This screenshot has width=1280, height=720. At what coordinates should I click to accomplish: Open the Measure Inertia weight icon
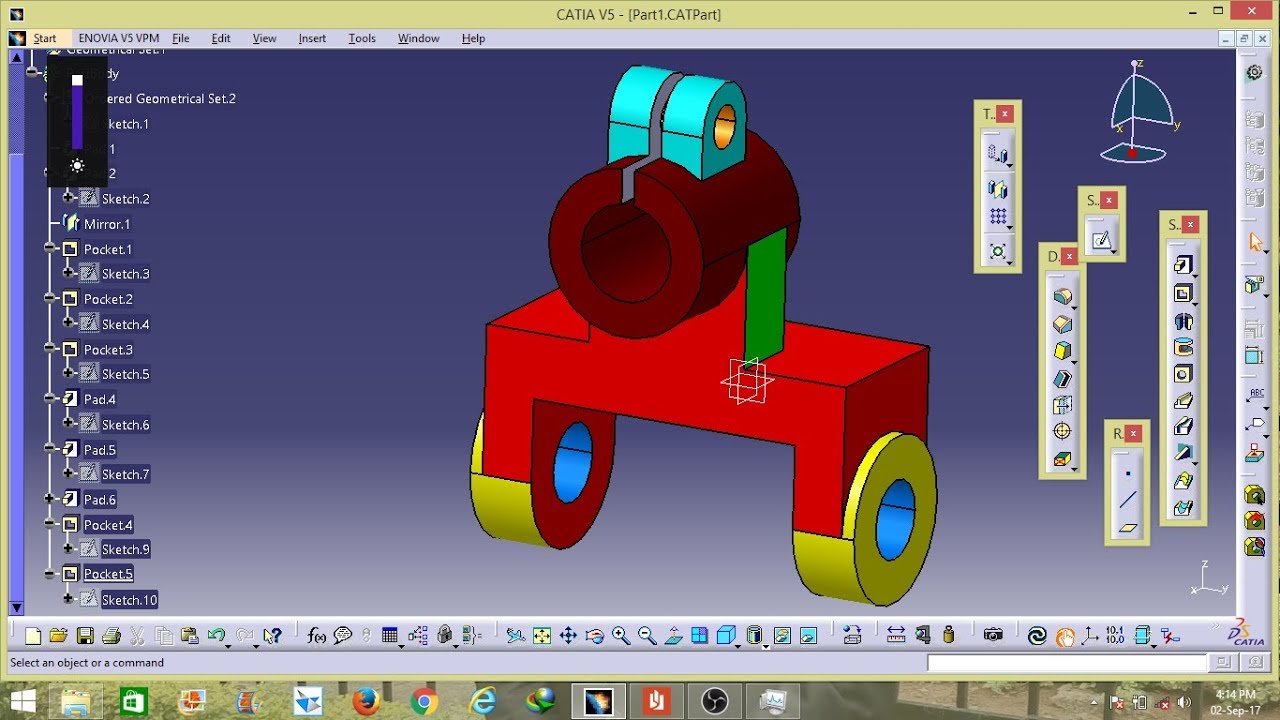tap(948, 635)
